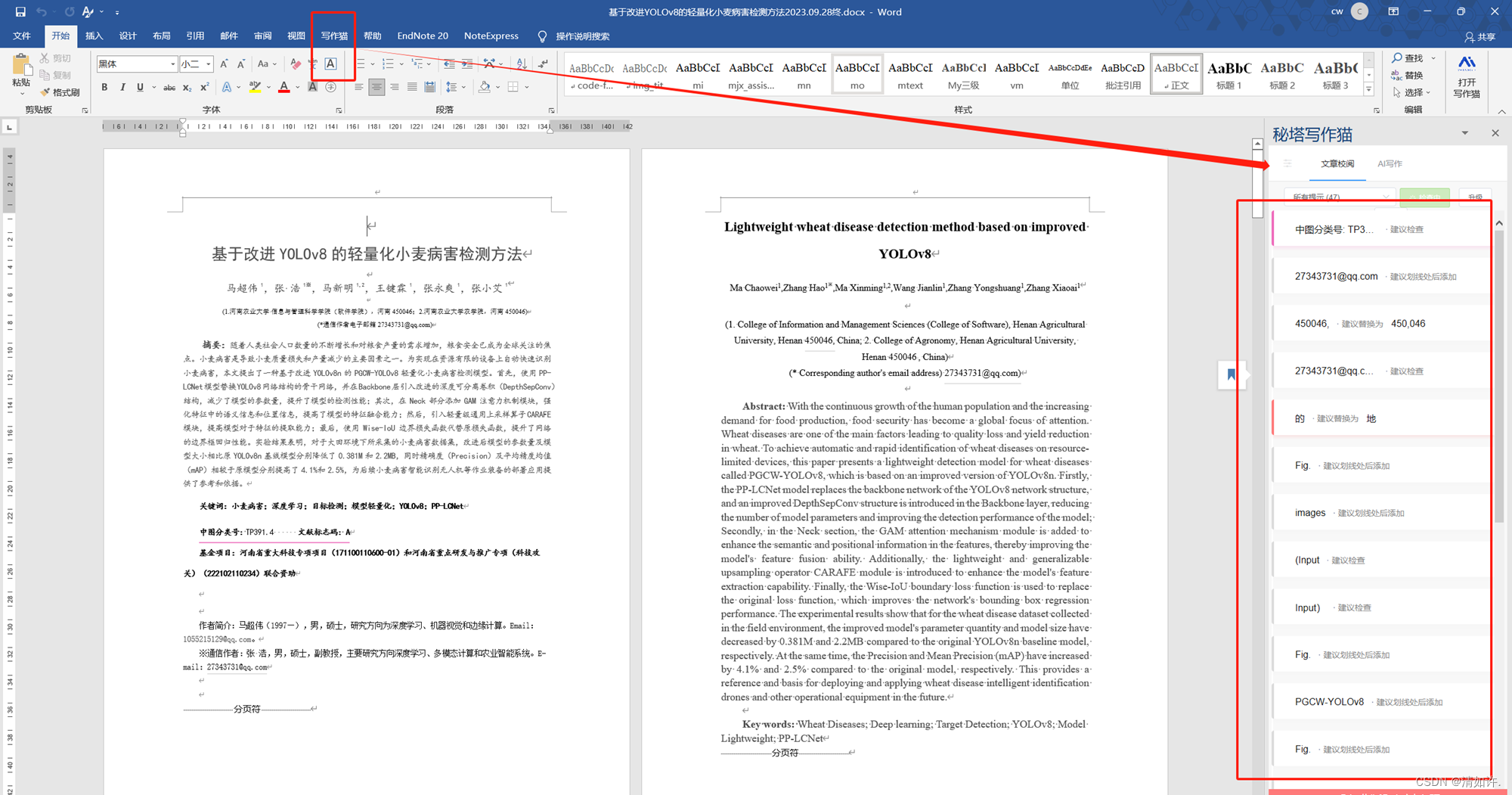
Task: Open the font color dropdown arrow
Action: [x=298, y=87]
